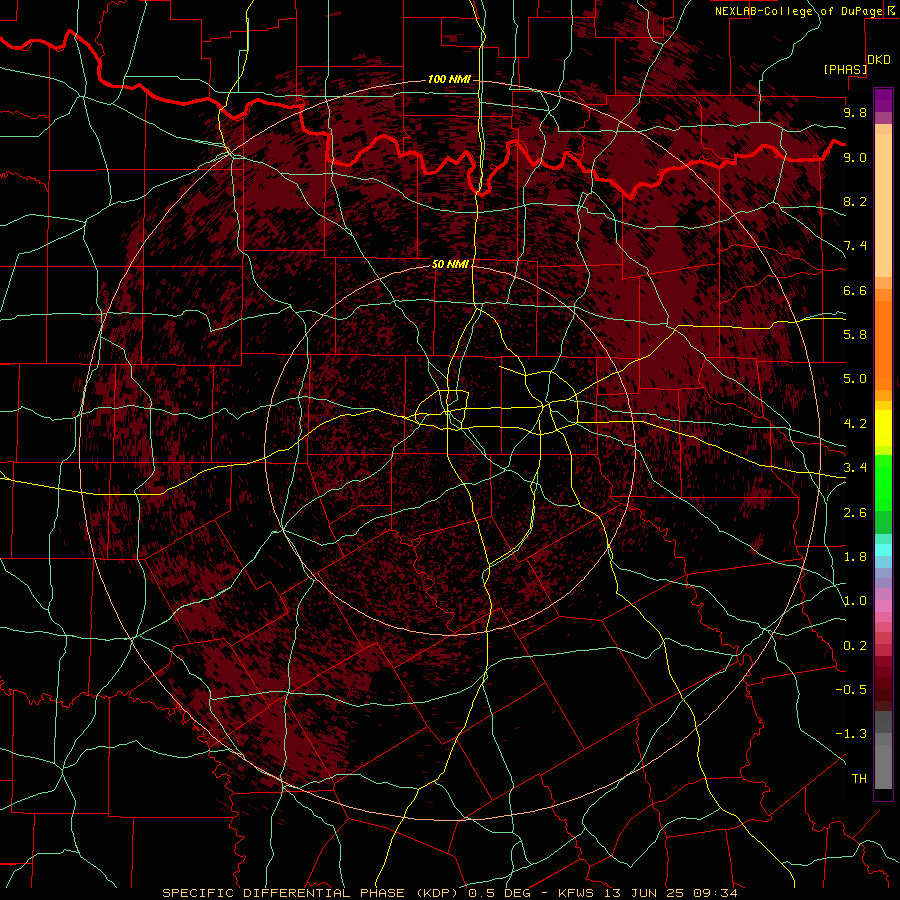Click the 7.4 scale value

tap(855, 246)
